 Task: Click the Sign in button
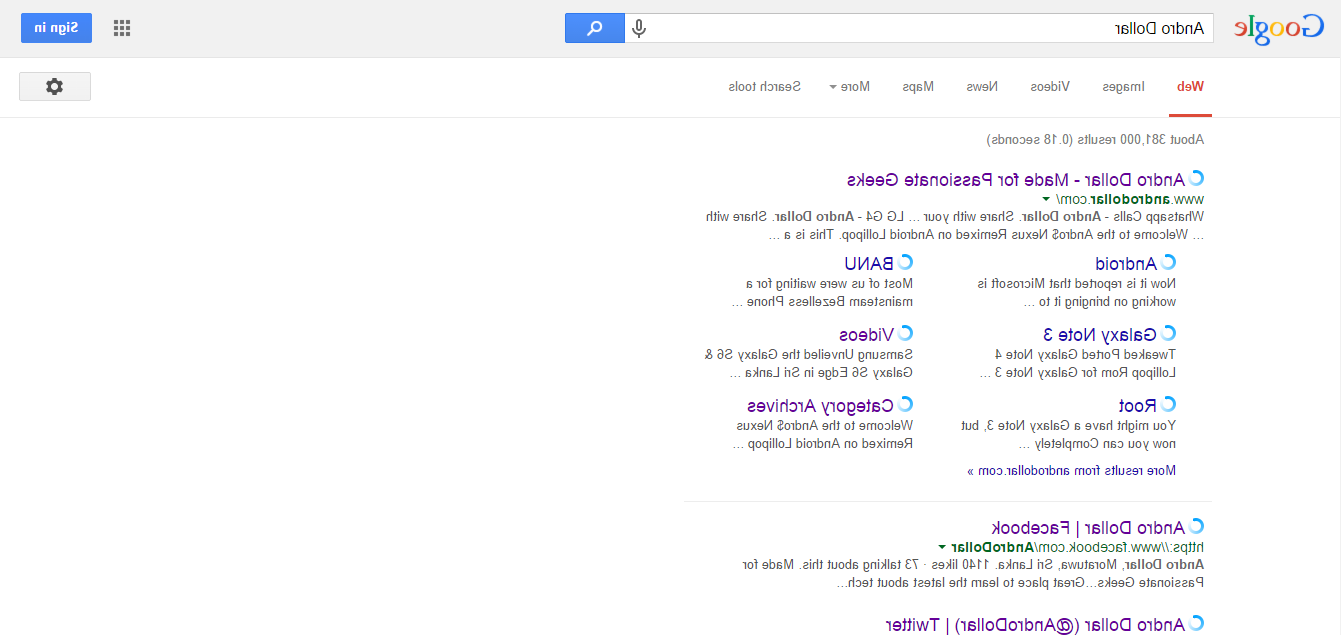(56, 28)
